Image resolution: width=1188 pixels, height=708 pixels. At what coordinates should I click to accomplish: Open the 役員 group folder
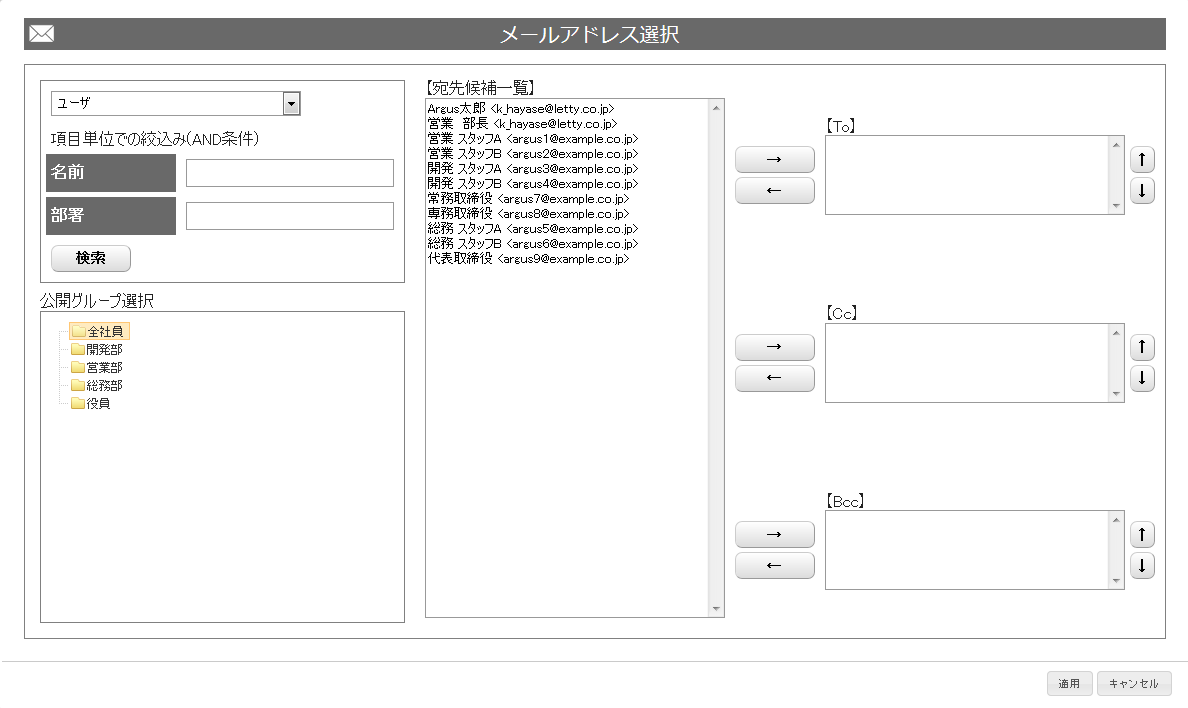pos(98,403)
